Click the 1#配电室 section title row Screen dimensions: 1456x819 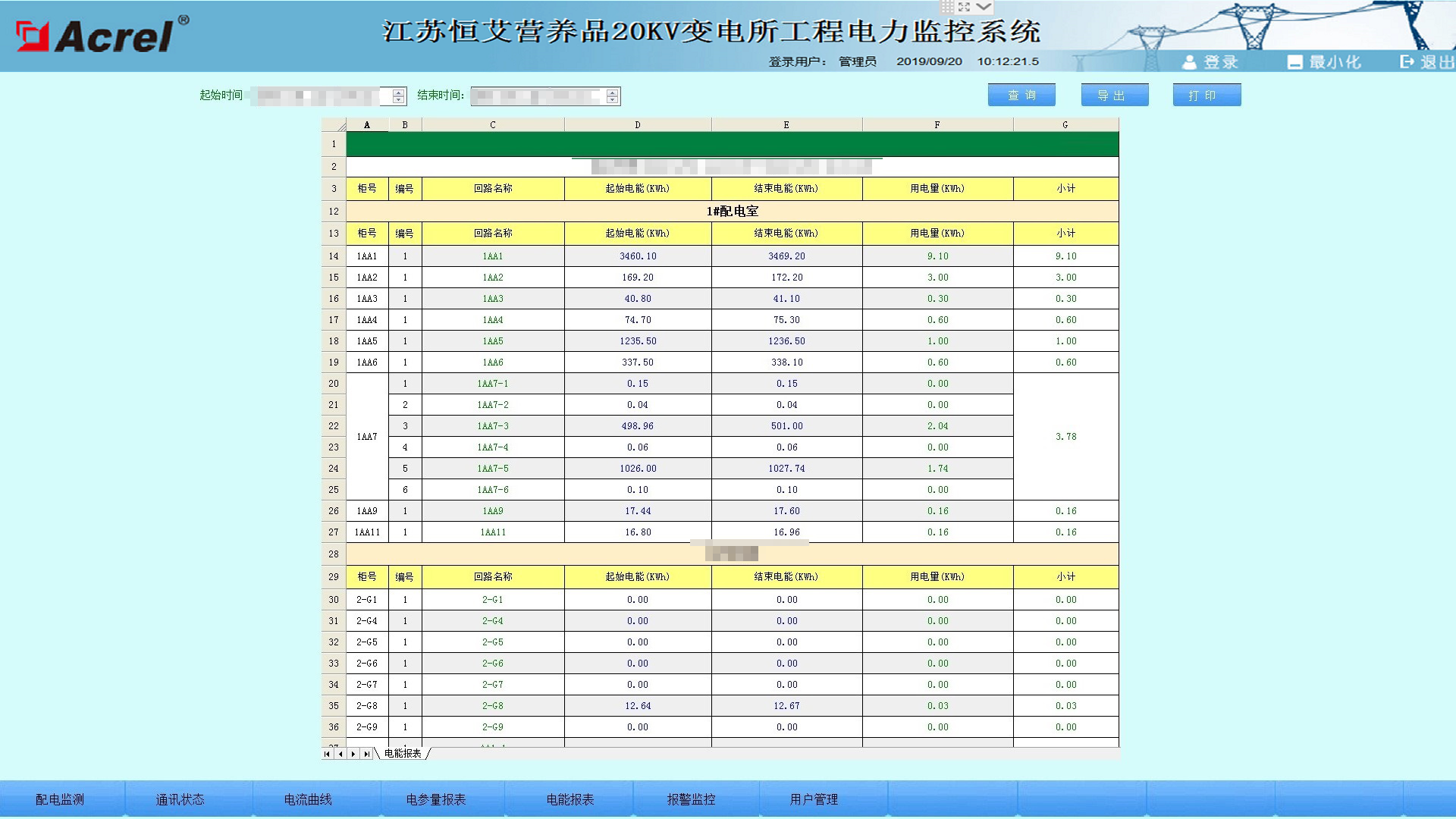pyautogui.click(x=733, y=212)
